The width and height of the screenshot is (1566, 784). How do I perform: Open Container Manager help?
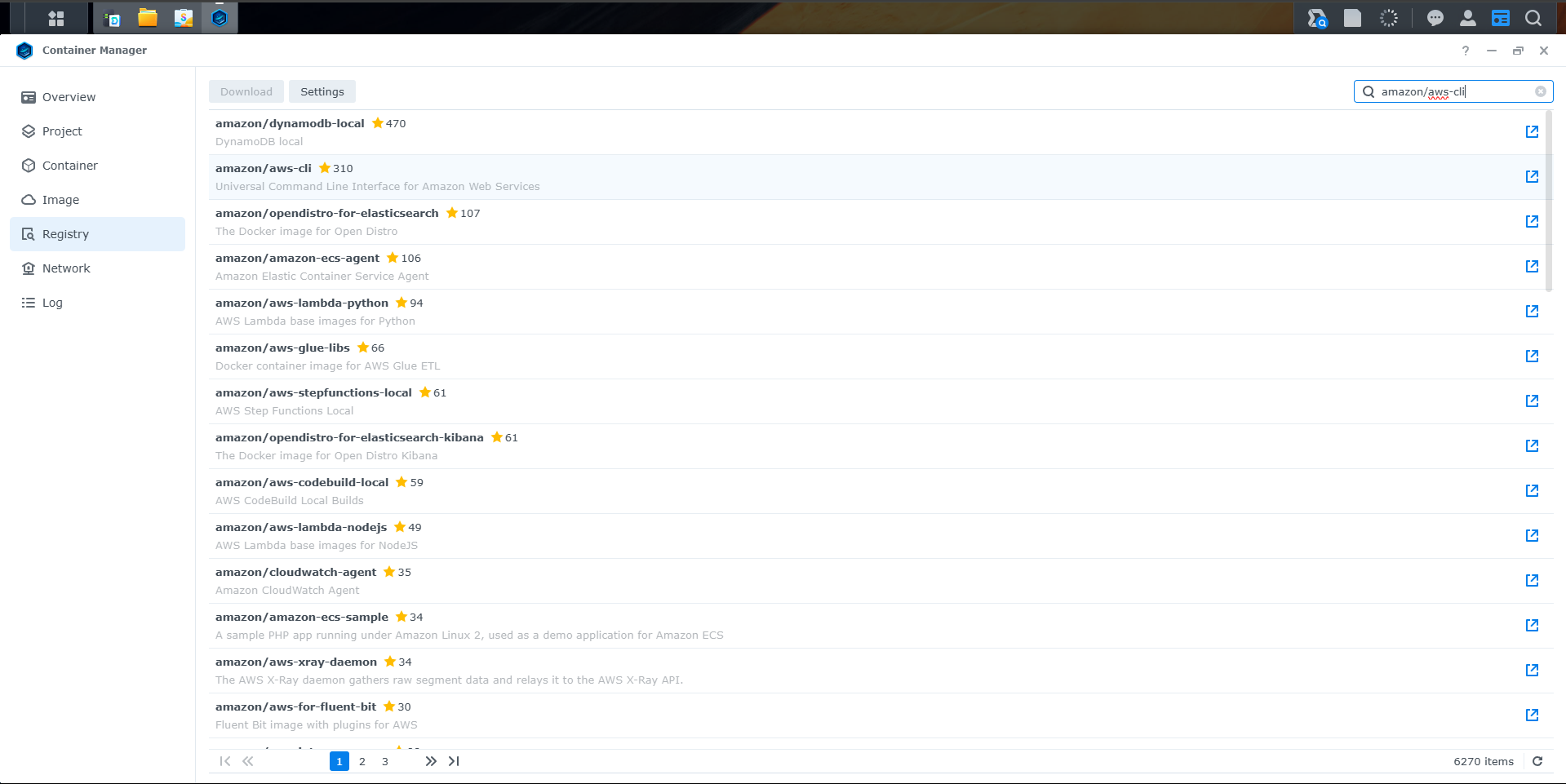1466,51
